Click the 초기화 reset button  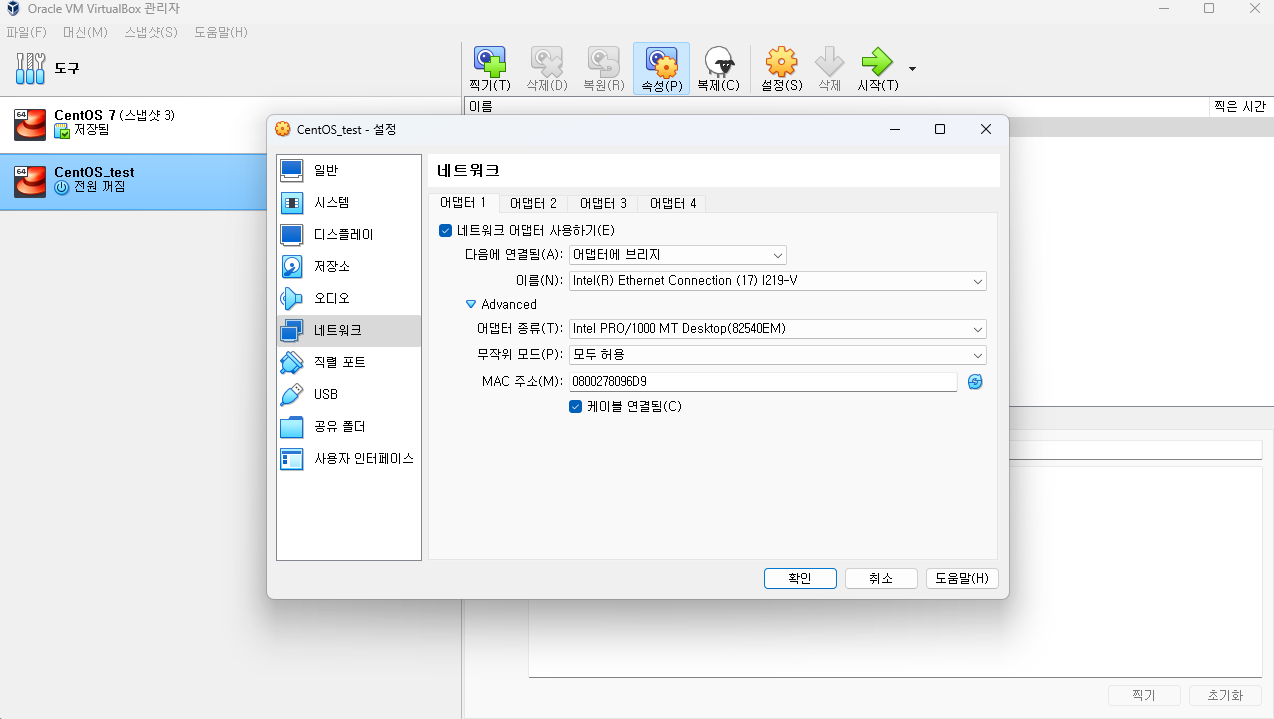pos(1225,695)
